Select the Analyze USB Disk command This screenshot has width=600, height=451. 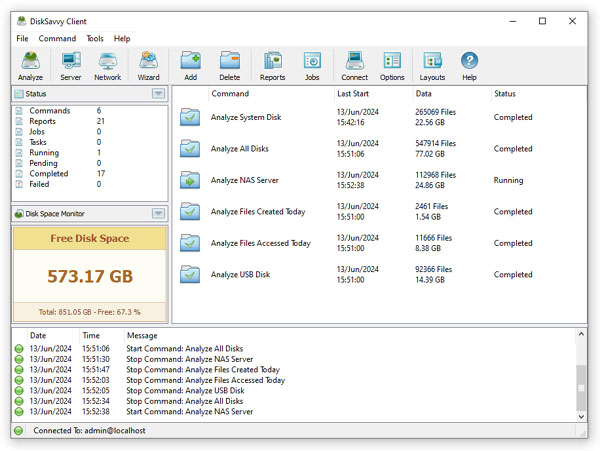click(240, 274)
